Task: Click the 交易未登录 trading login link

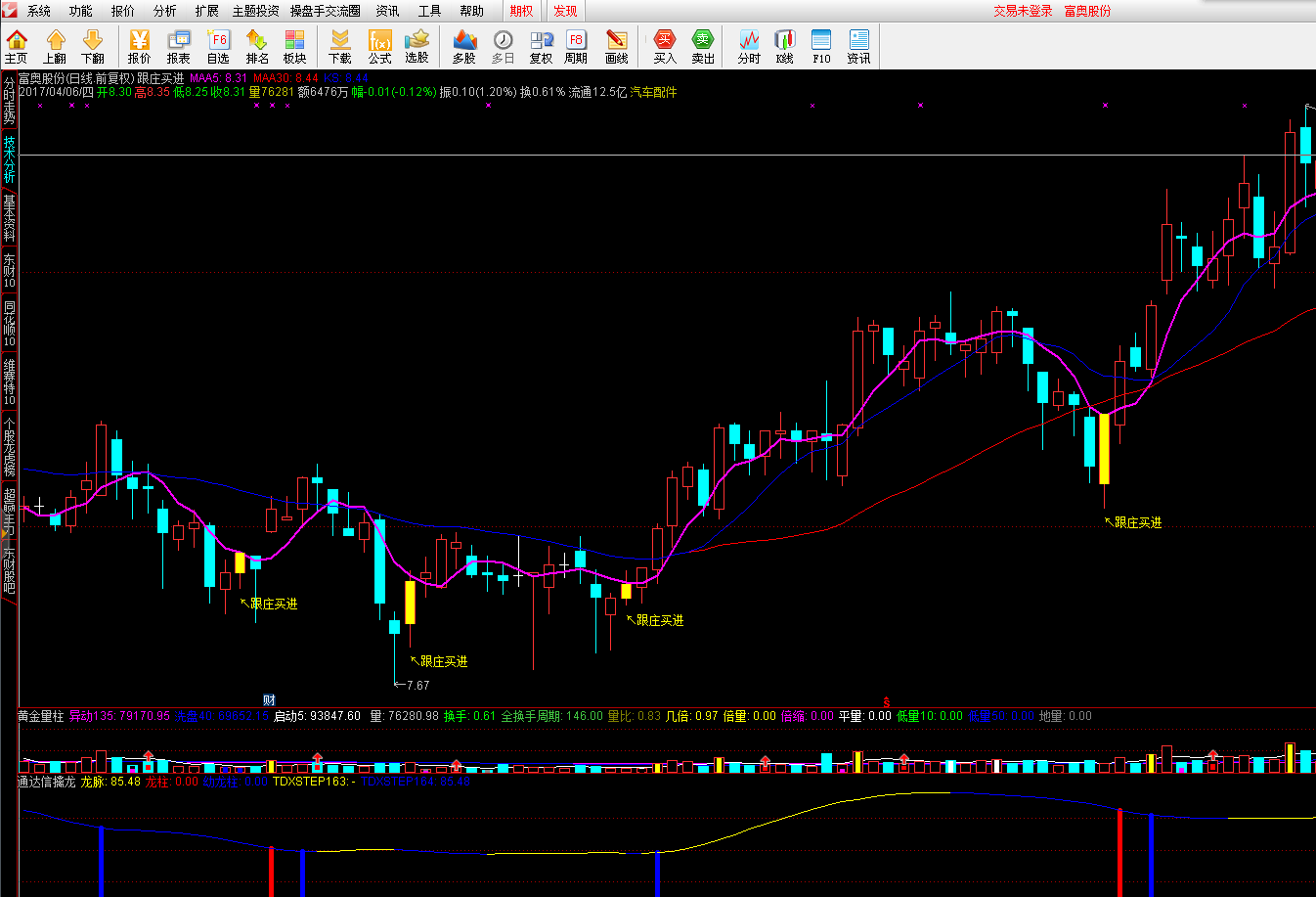Action: 1023,11
